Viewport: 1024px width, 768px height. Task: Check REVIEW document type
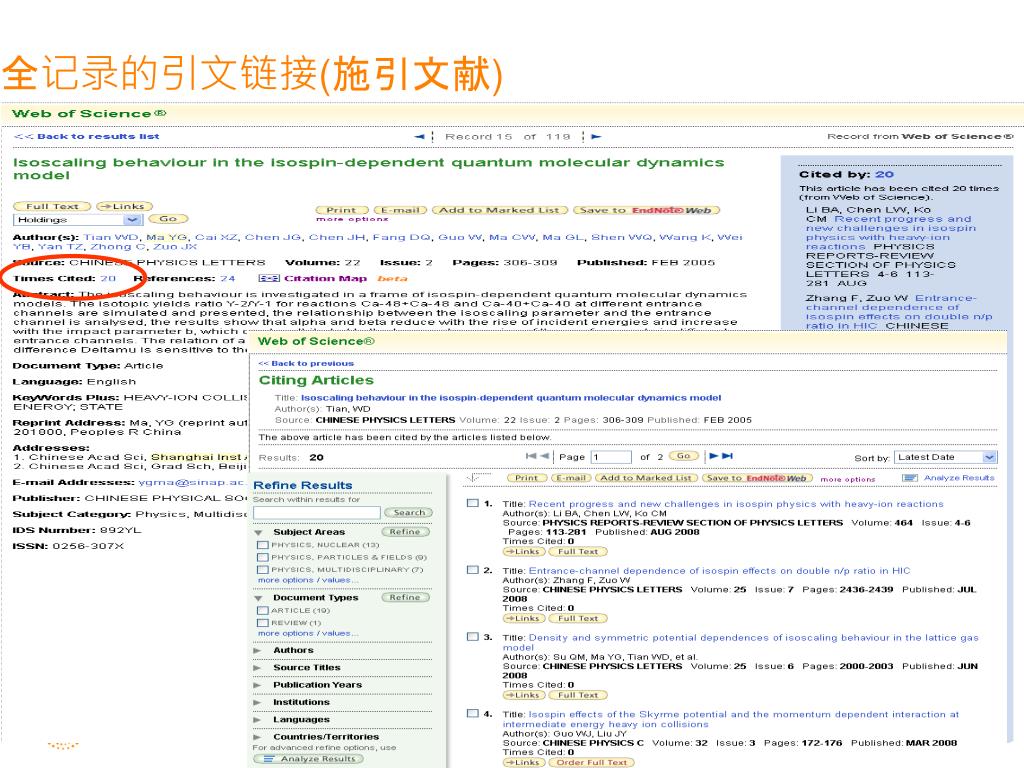pyautogui.click(x=263, y=622)
